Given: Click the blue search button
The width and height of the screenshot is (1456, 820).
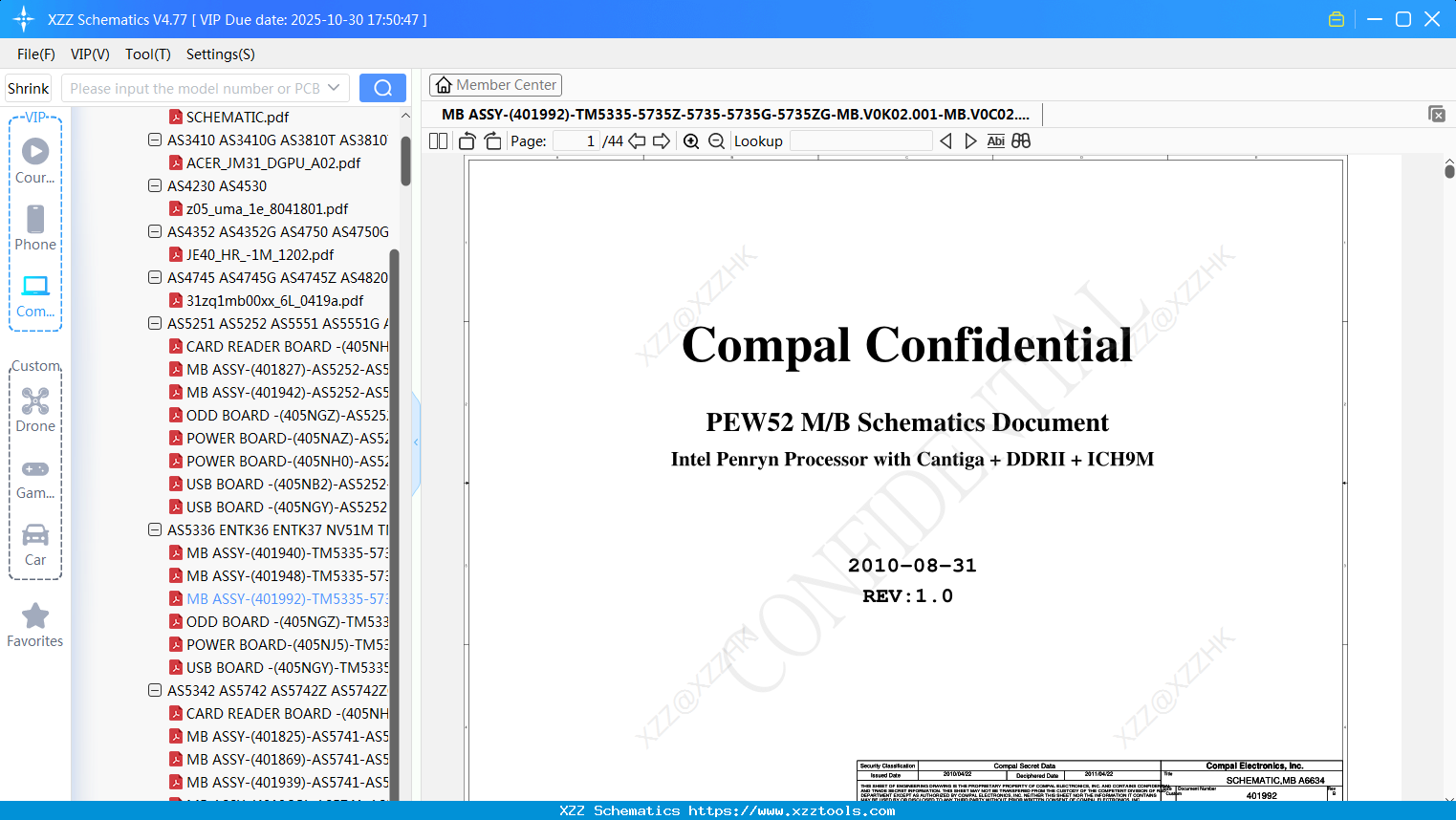Looking at the screenshot, I should pyautogui.click(x=382, y=88).
